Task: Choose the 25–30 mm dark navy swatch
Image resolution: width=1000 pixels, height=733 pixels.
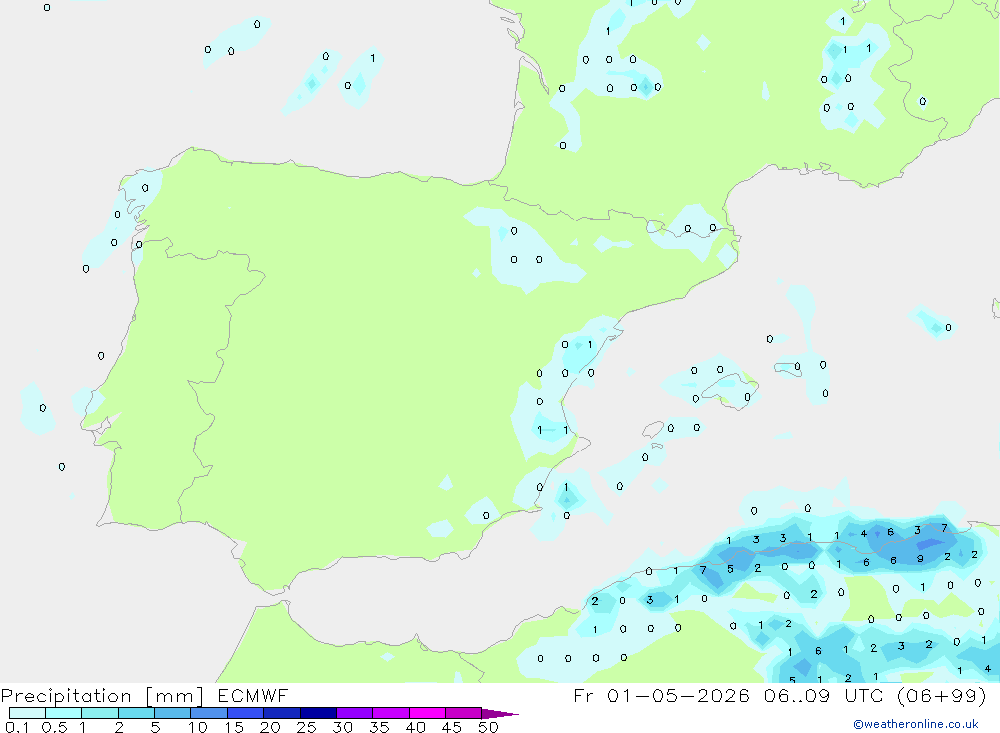Action: 318,713
